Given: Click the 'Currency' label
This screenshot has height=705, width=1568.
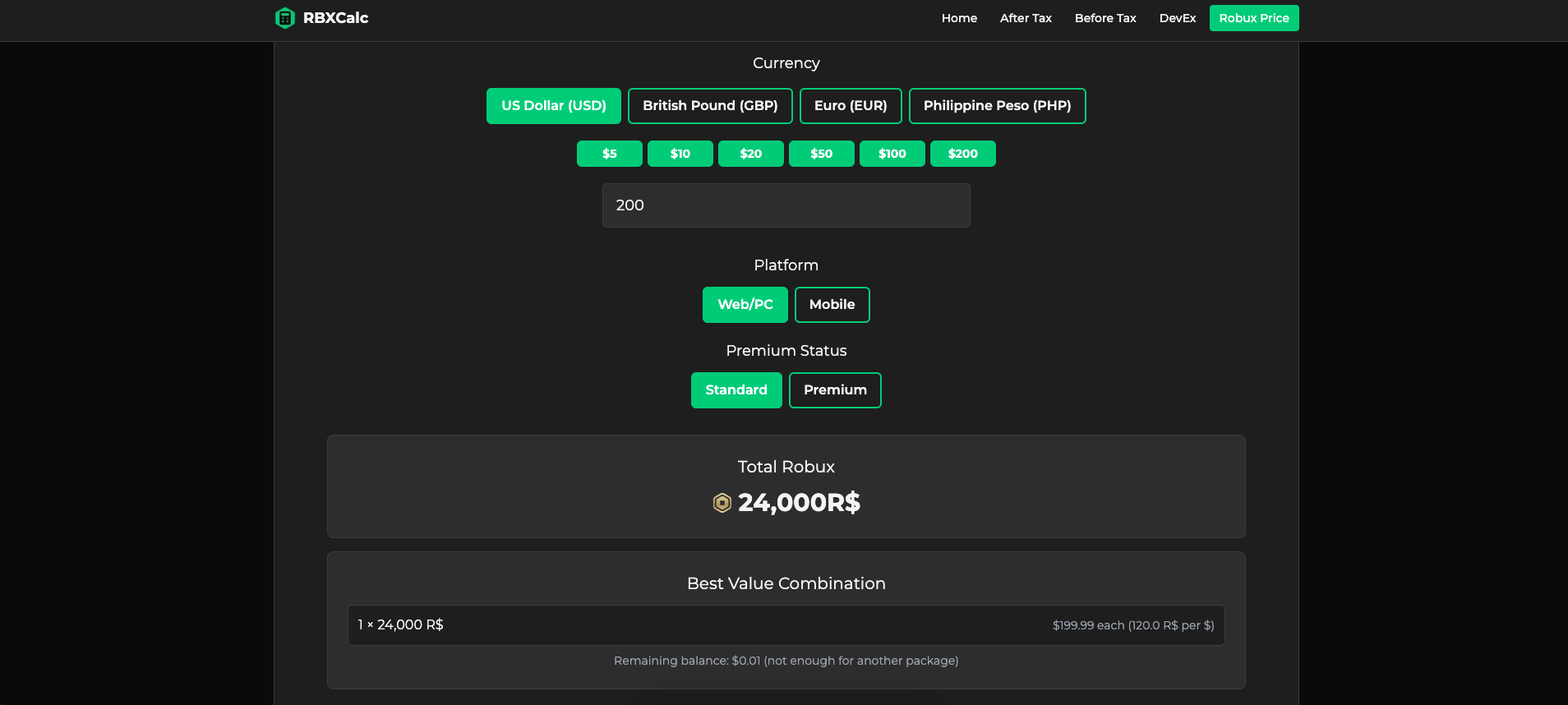Looking at the screenshot, I should [x=786, y=63].
